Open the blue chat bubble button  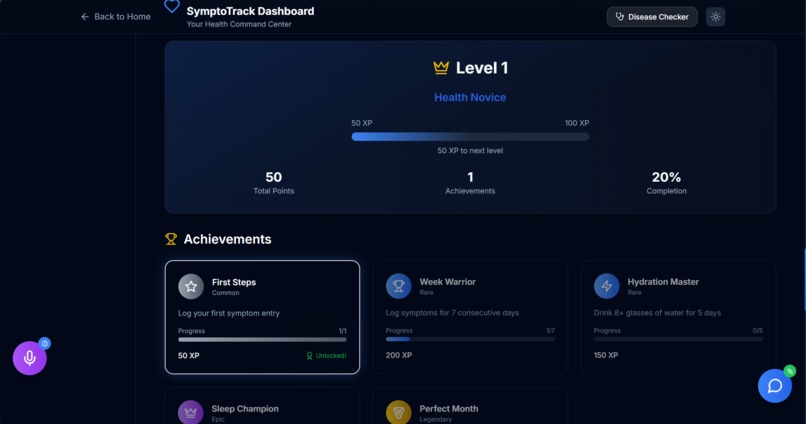tap(775, 385)
